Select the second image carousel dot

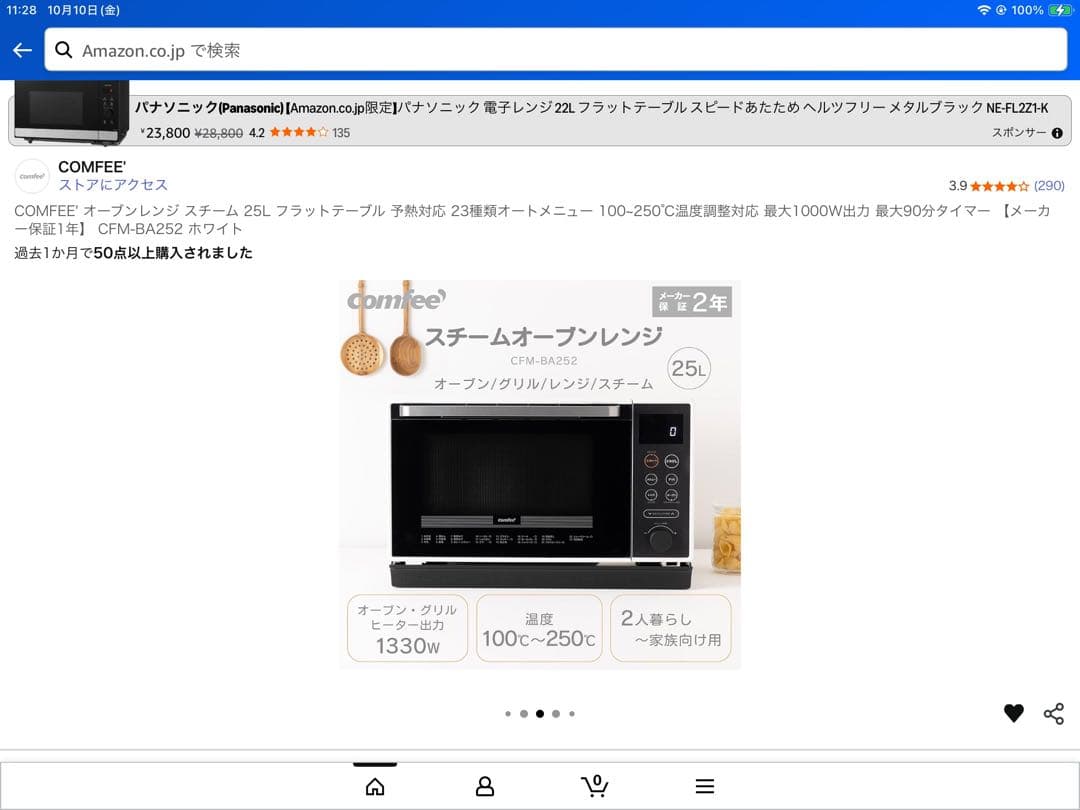524,714
